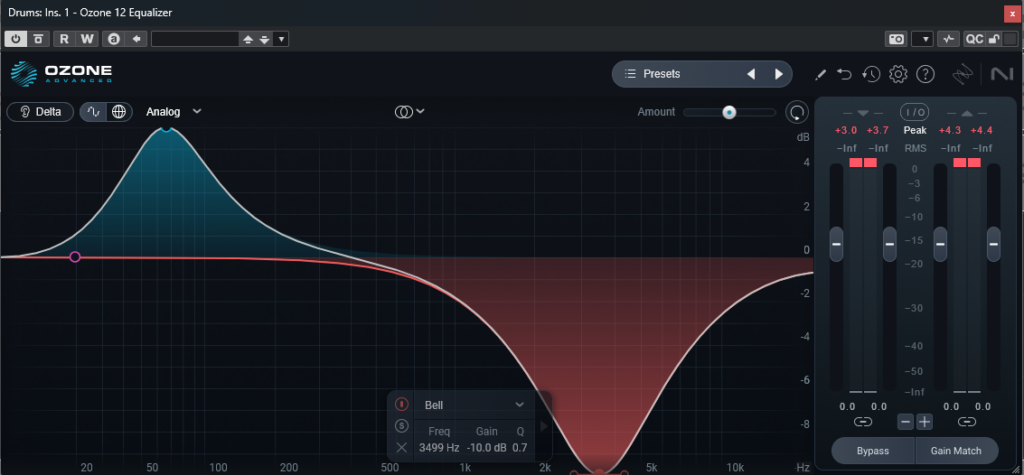The height and width of the screenshot is (475, 1024).
Task: Remove the band with X icon
Action: click(x=402, y=448)
